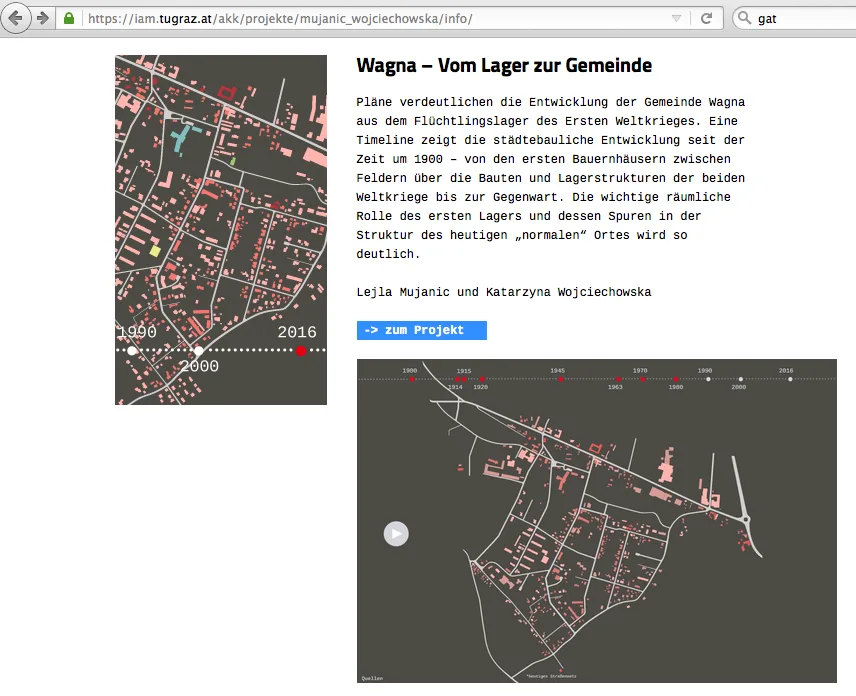Play the Wagna map video
The width and height of the screenshot is (856, 696).
[396, 534]
